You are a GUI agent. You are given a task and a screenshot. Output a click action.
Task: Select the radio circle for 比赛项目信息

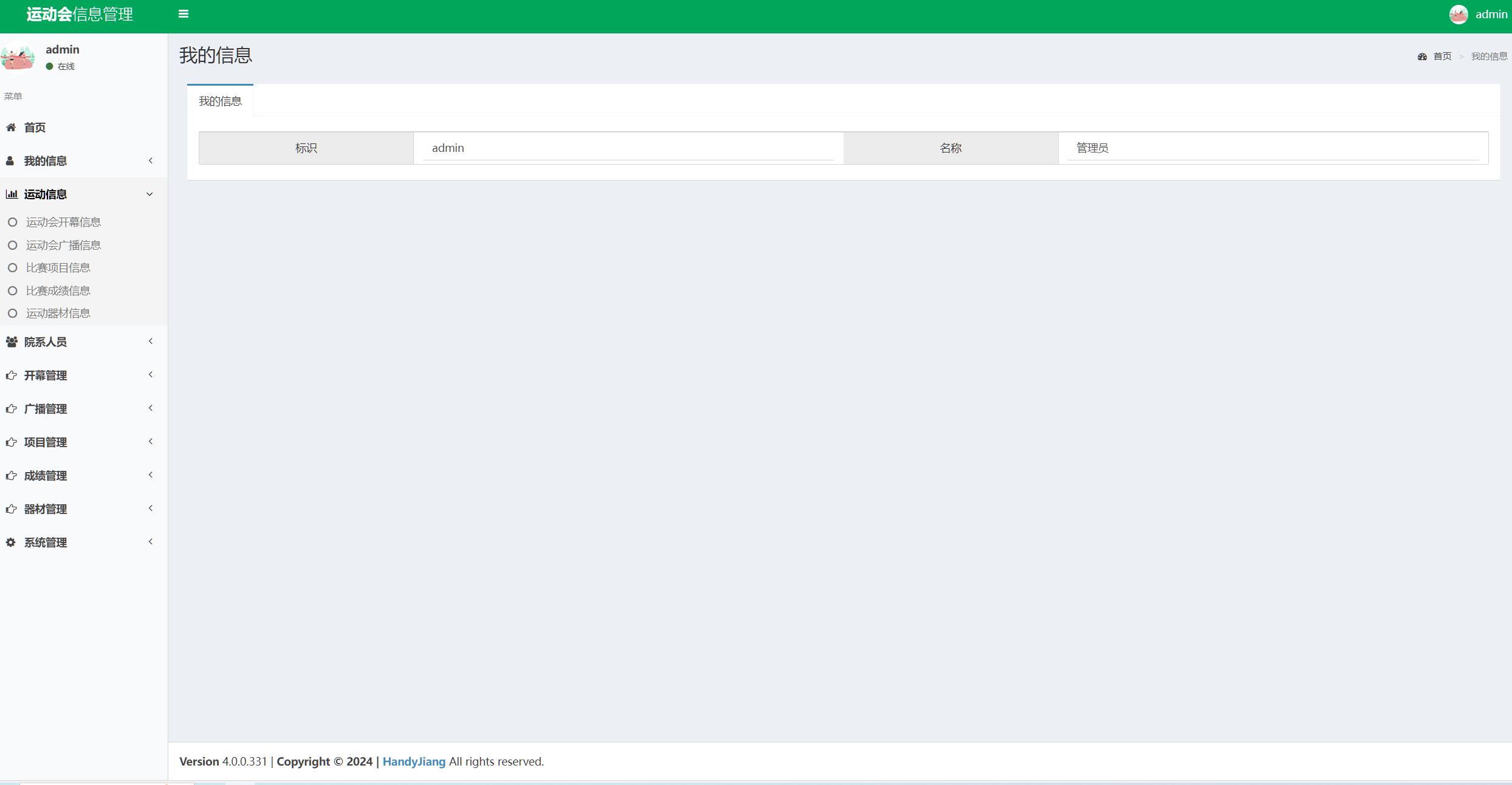(x=13, y=267)
